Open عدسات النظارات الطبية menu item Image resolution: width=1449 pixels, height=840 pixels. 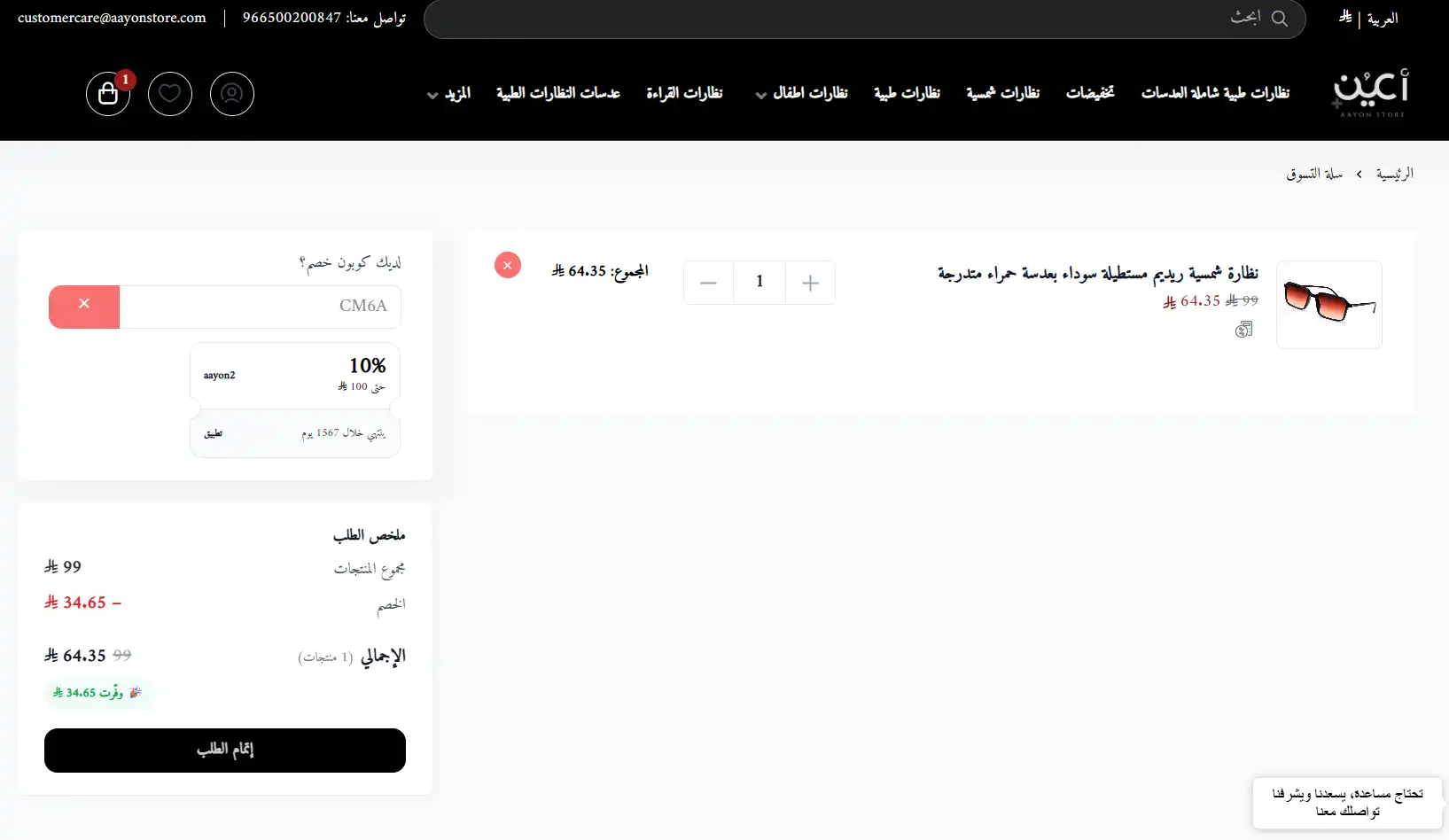pyautogui.click(x=557, y=93)
